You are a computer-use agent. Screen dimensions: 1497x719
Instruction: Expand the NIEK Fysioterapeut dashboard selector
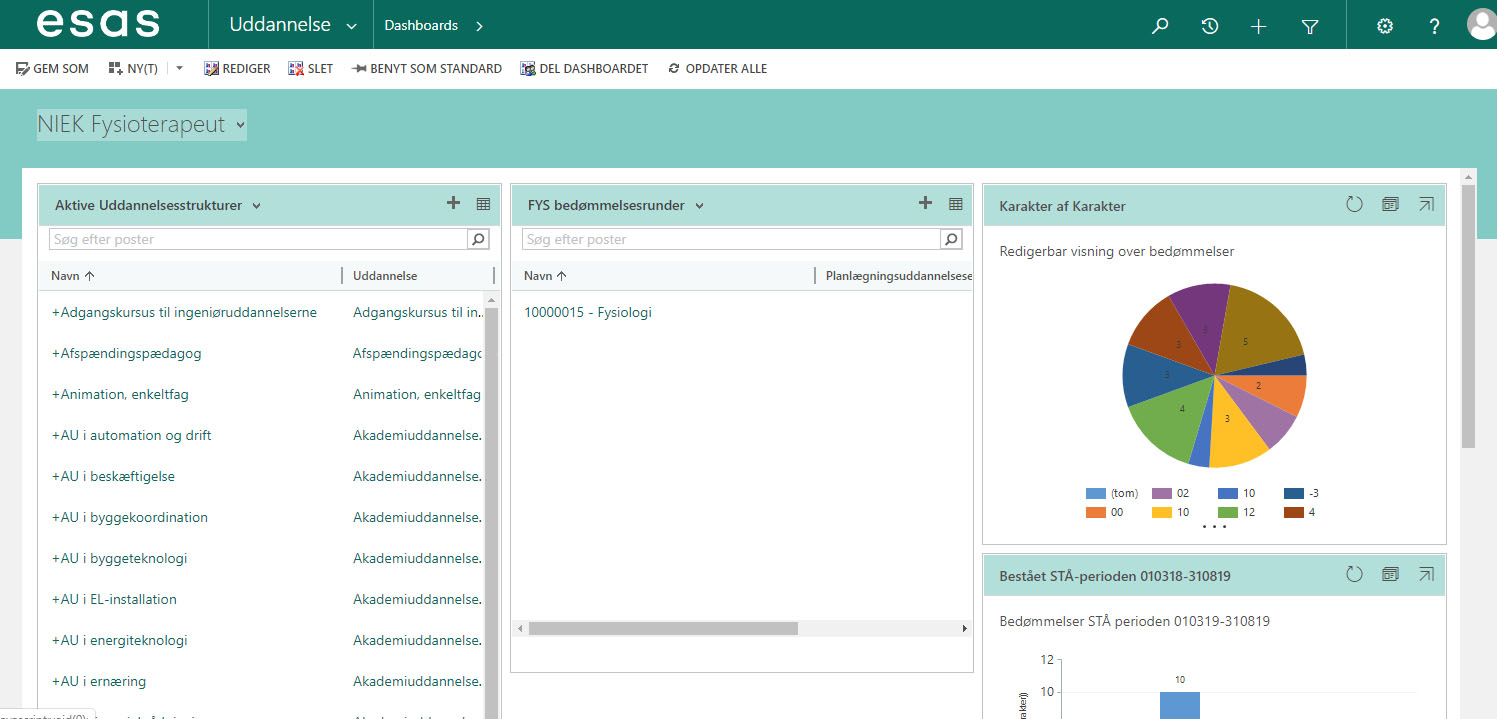pyautogui.click(x=240, y=126)
